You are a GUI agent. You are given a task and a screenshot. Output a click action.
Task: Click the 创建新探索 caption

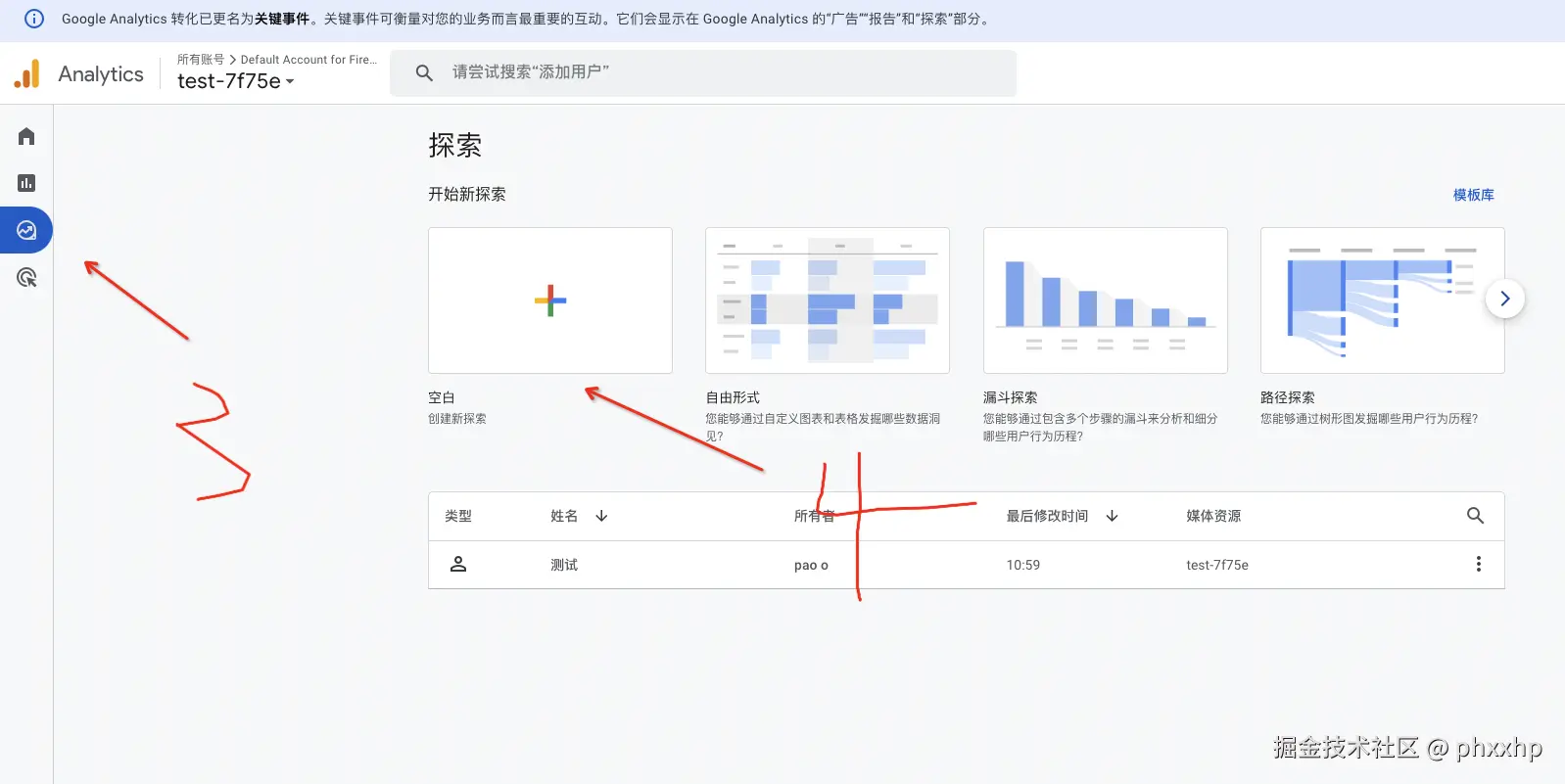[457, 419]
